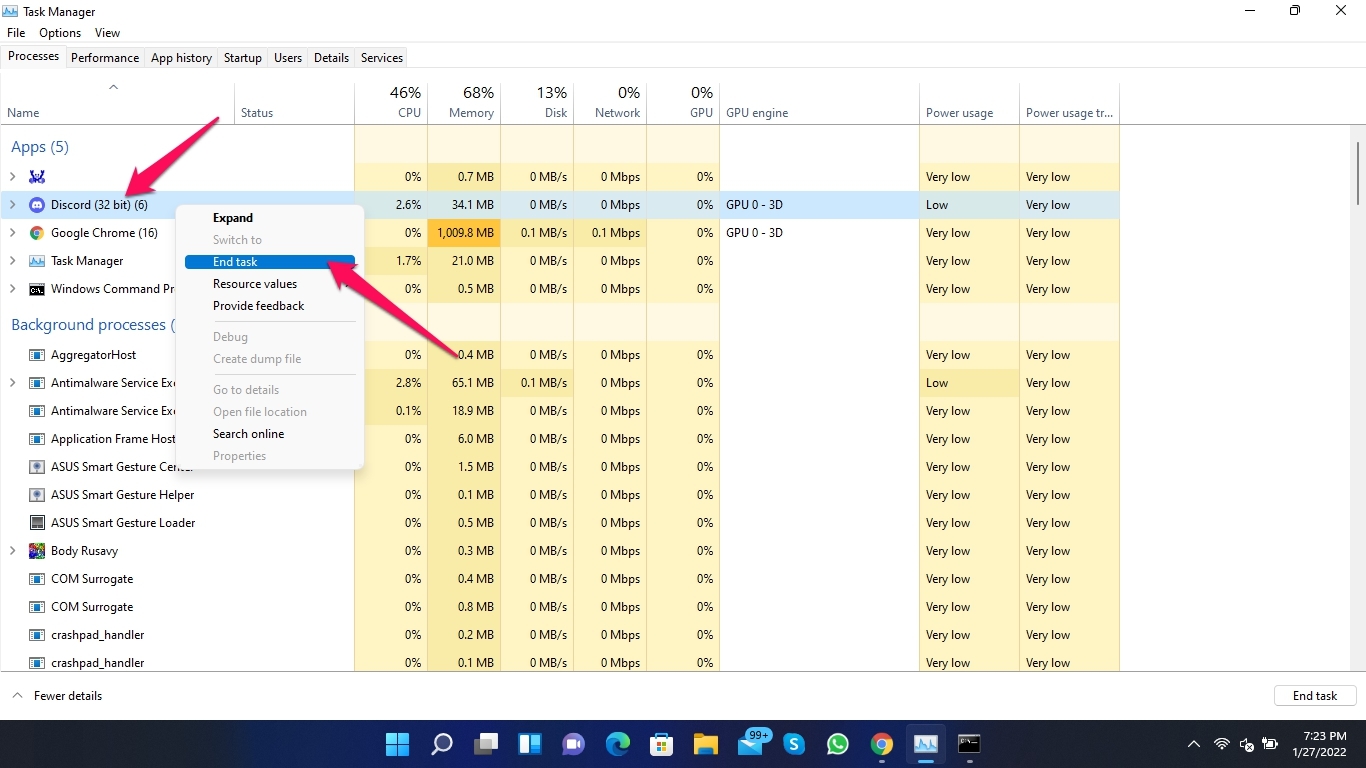Open Mail app with 99+ badge
This screenshot has width=1366, height=768.
(752, 743)
